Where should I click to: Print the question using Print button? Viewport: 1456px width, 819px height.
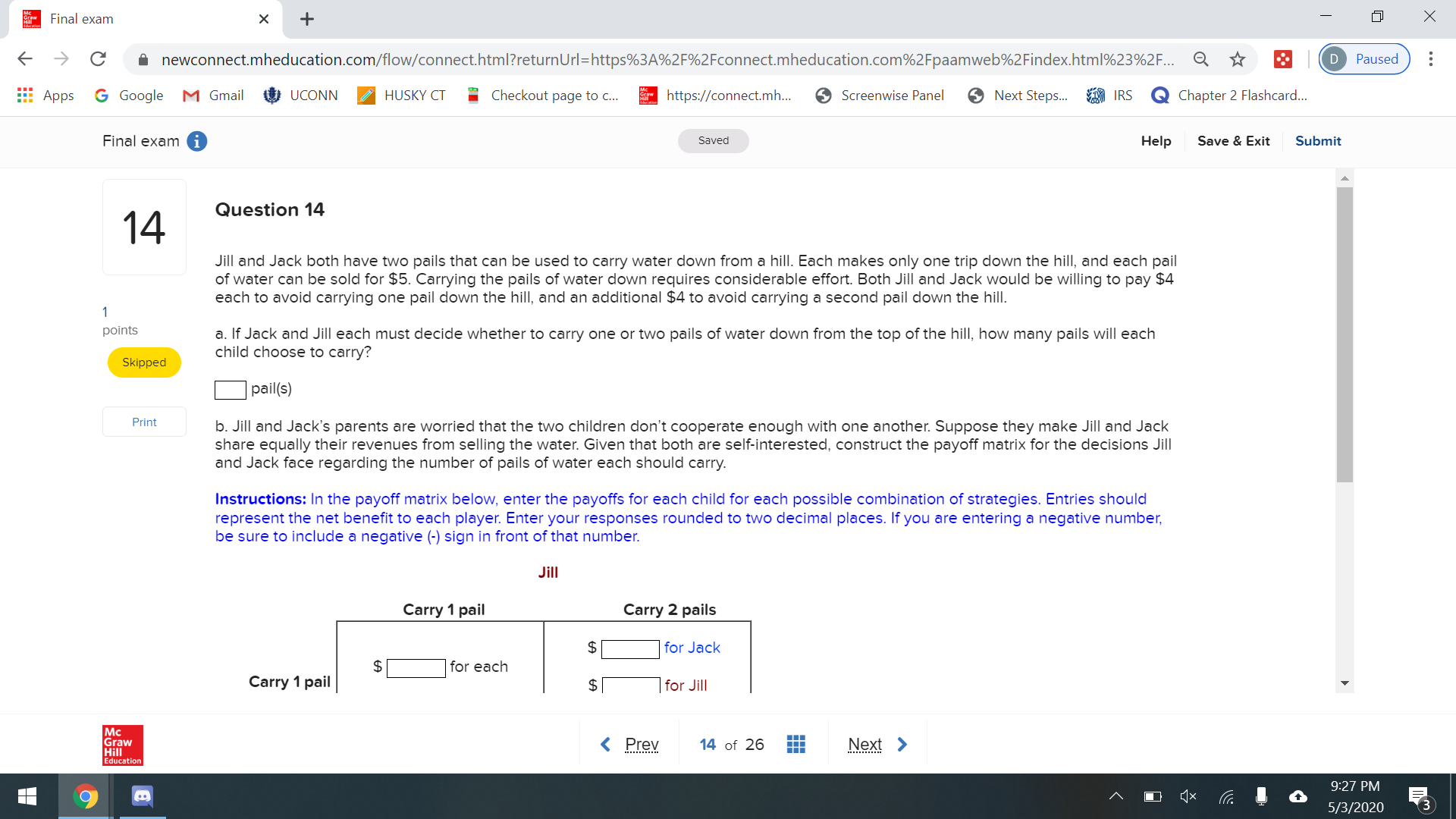144,422
